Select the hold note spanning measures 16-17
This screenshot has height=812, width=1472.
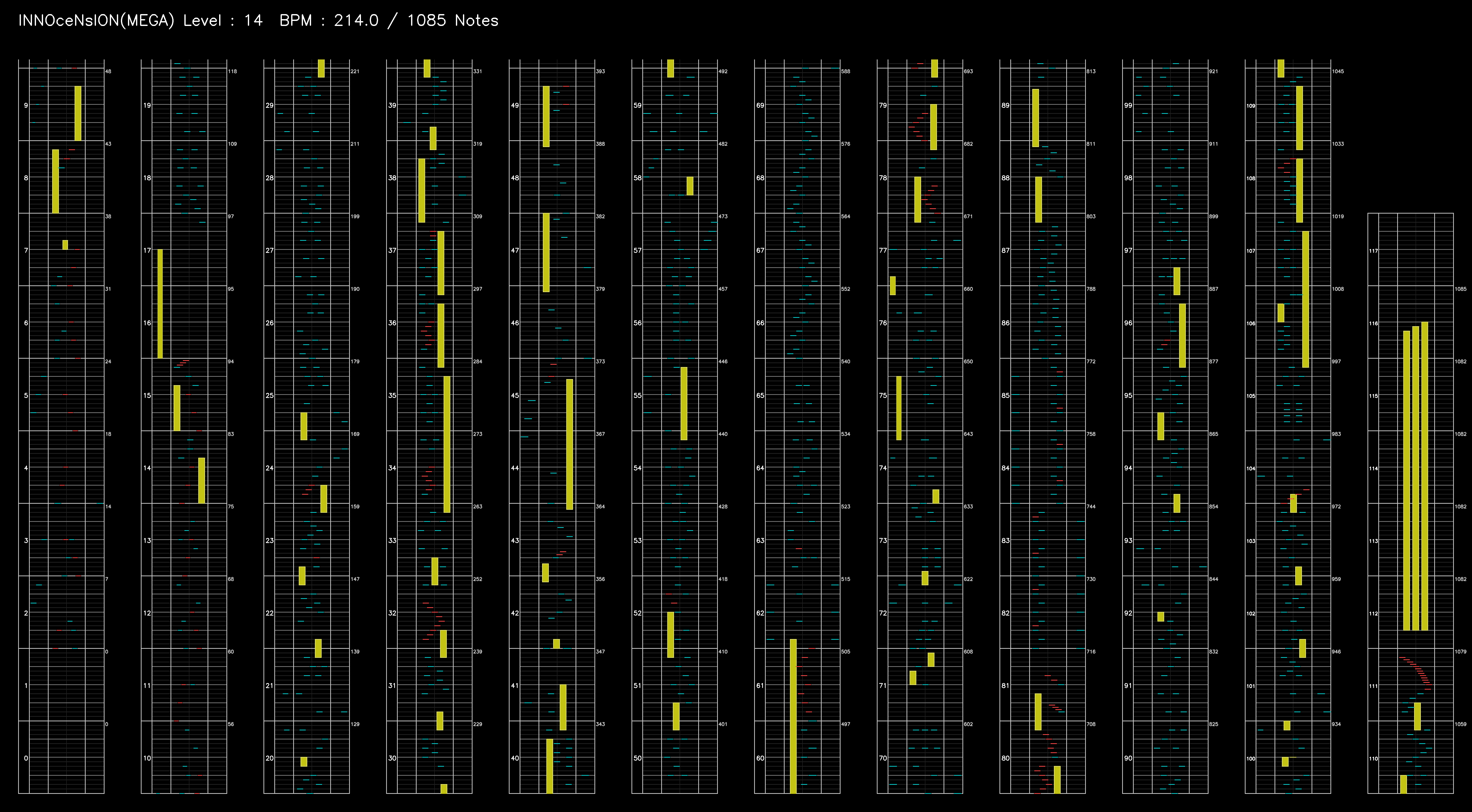click(x=160, y=303)
